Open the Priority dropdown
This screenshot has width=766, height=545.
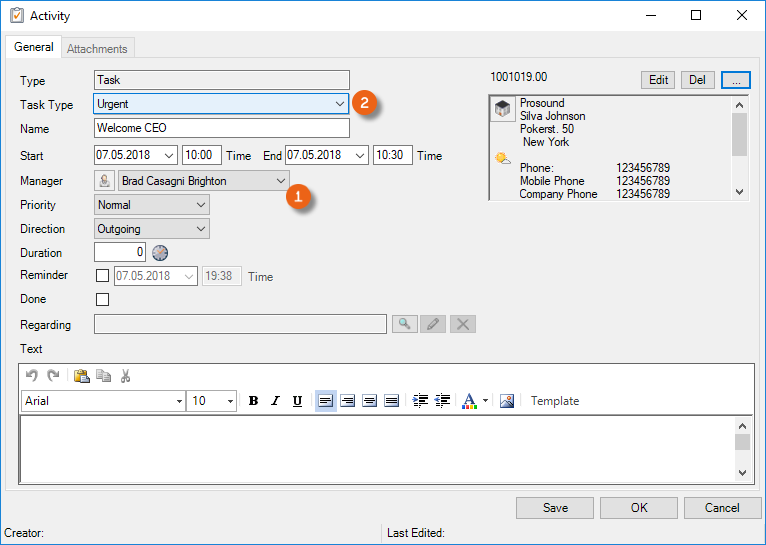[x=200, y=205]
